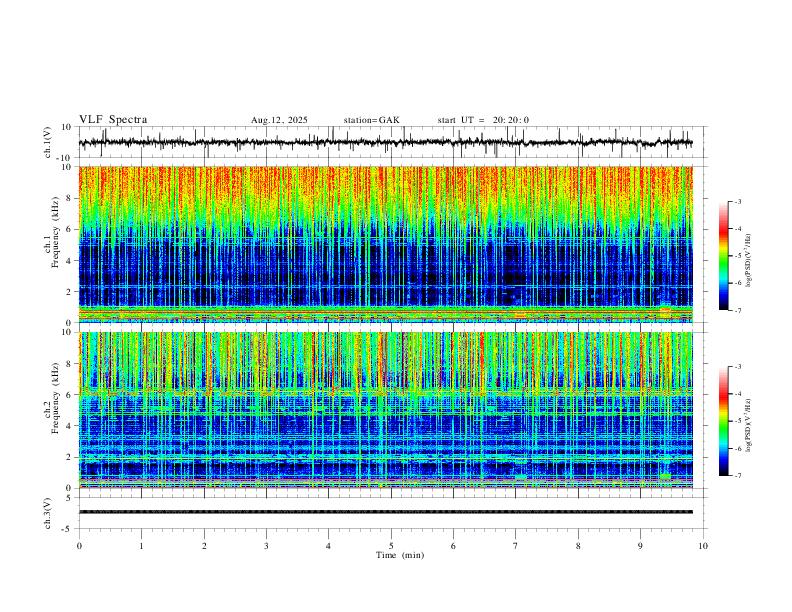The height and width of the screenshot is (612, 792).
Task: Click inside the ch.1 spectrogram plot
Action: click(x=385, y=244)
